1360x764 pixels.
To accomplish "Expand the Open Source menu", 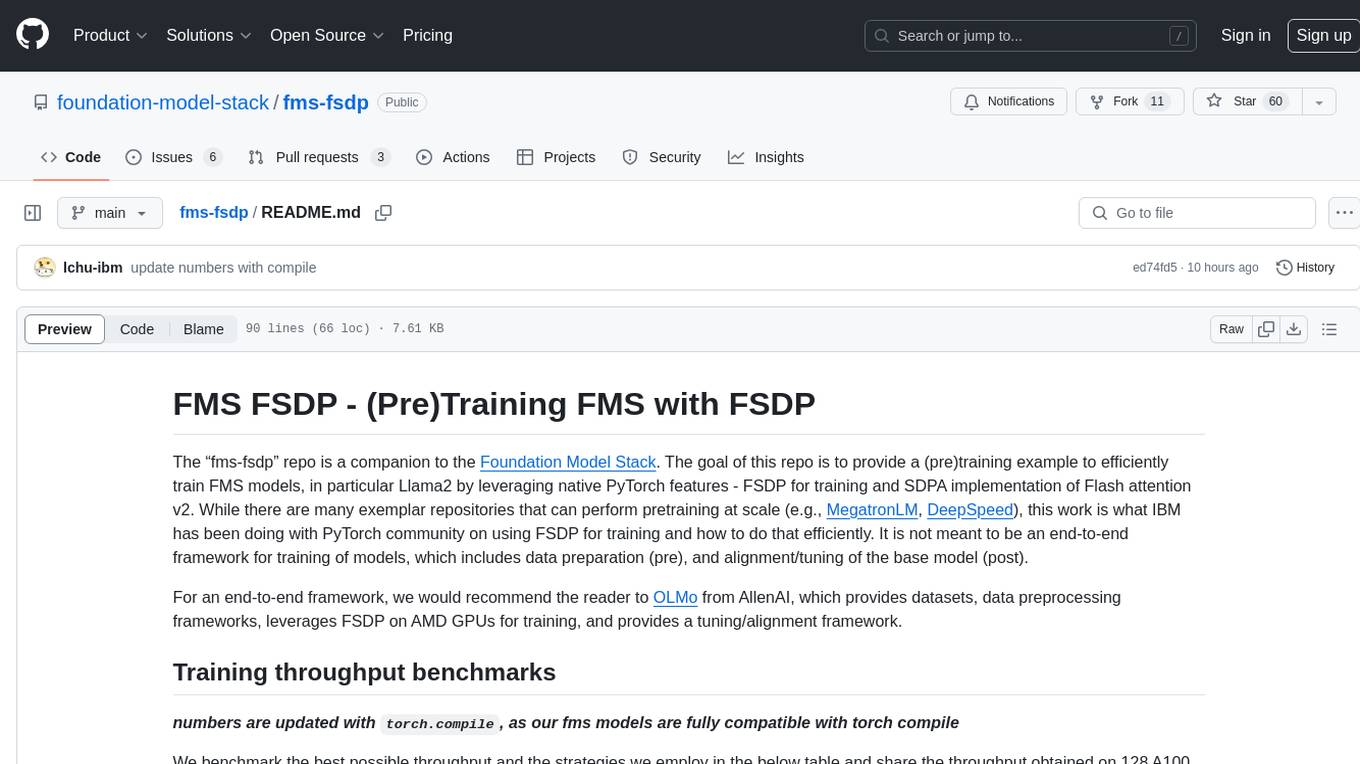I will tap(327, 35).
